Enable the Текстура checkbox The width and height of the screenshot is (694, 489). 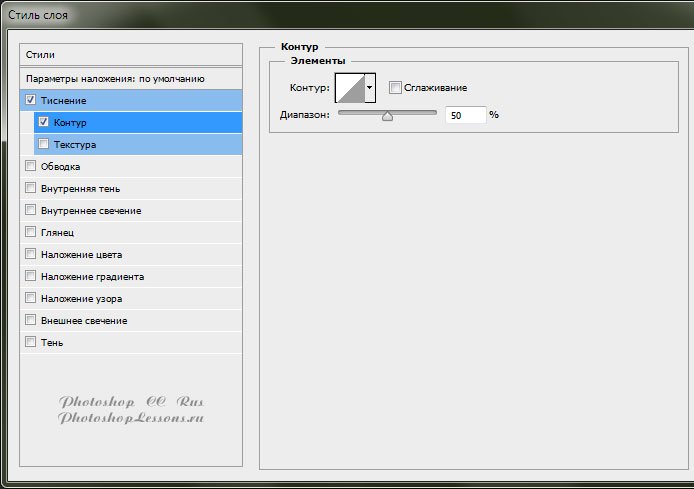tap(43, 144)
